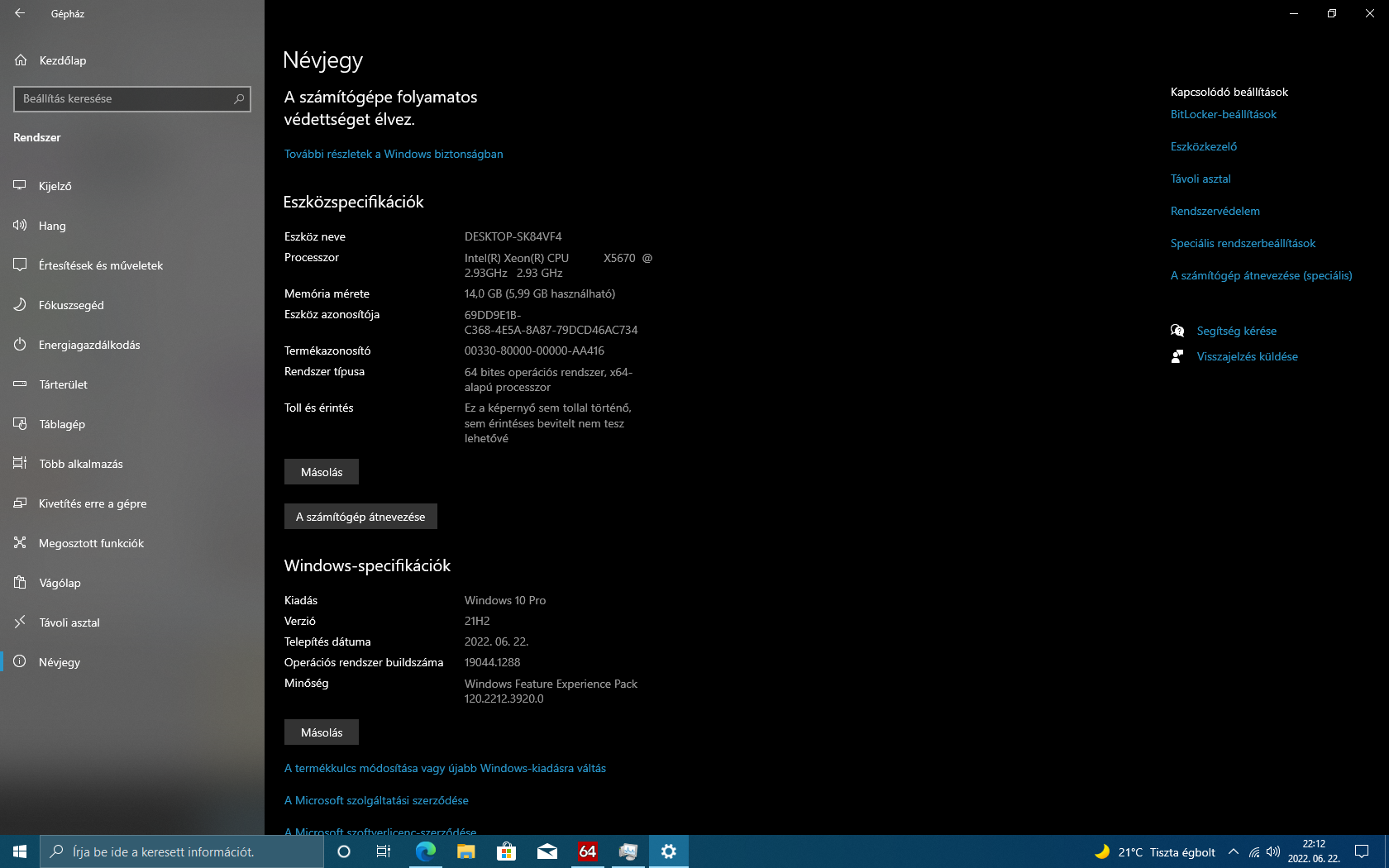The image size is (1389, 868).
Task: Open Megosztott funkciók settings
Action: pos(132,543)
